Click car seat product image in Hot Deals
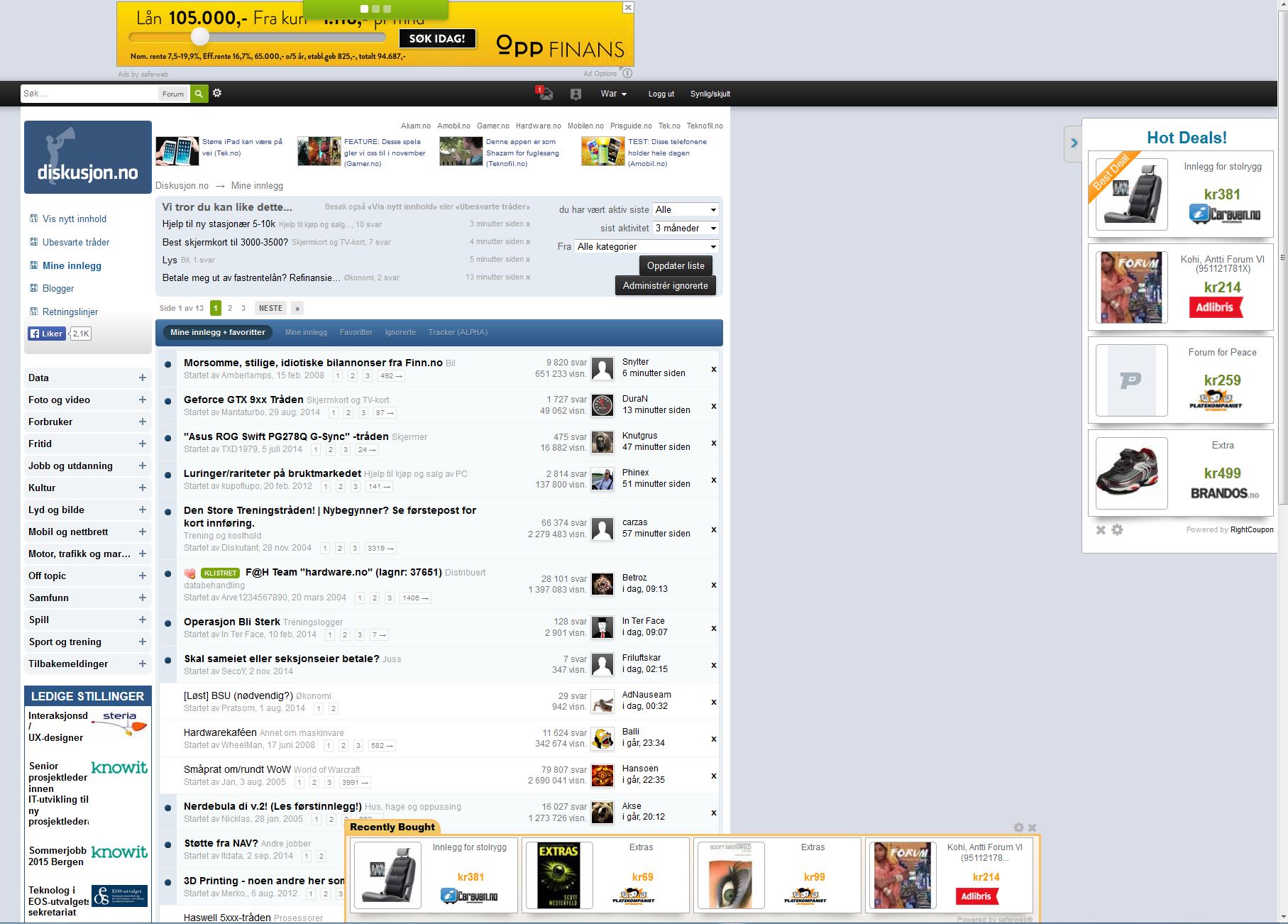The height and width of the screenshot is (924, 1288). (1131, 194)
